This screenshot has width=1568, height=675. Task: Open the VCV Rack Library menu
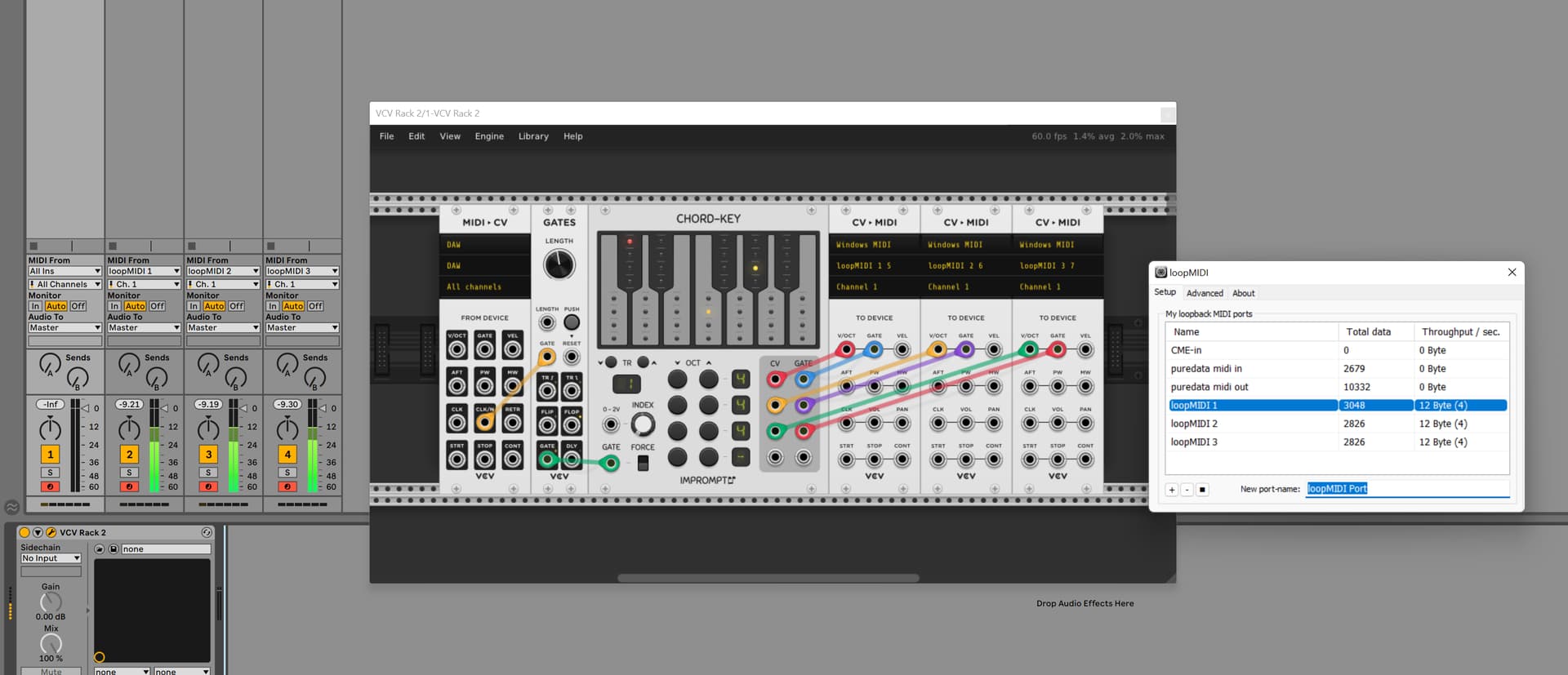pos(533,136)
